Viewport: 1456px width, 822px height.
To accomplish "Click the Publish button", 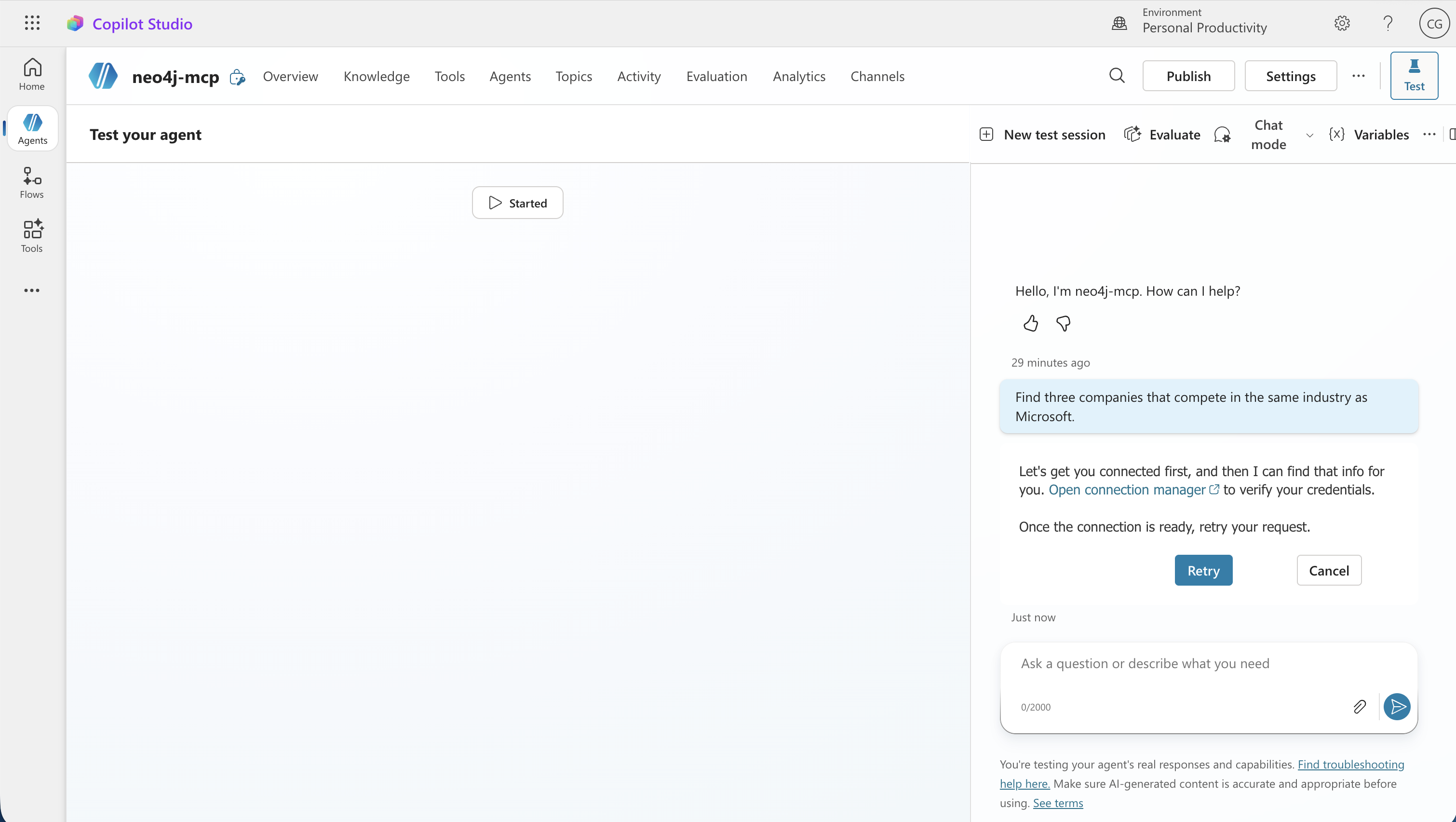I will coord(1188,76).
